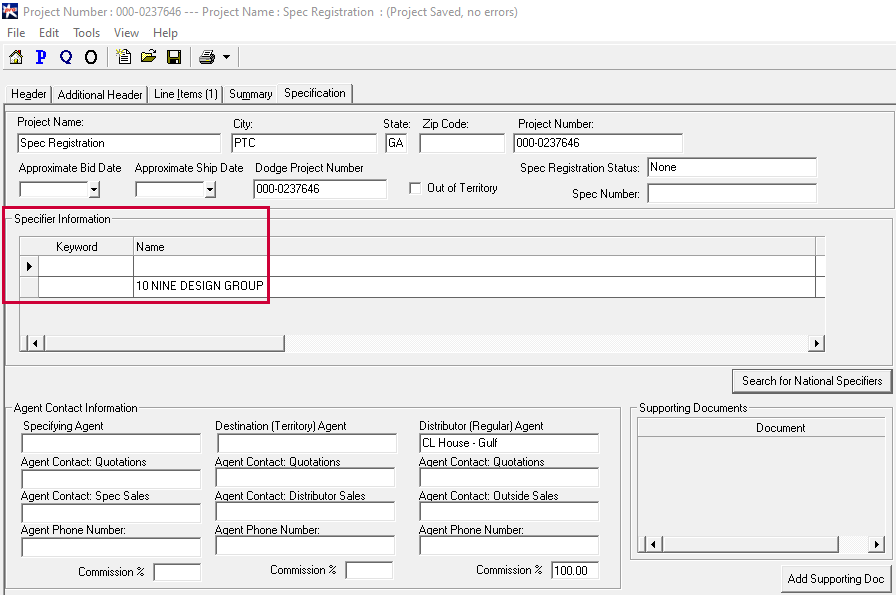Expand the Approximate Ship Date dropdown
Image resolution: width=896 pixels, height=595 pixels.
210,189
